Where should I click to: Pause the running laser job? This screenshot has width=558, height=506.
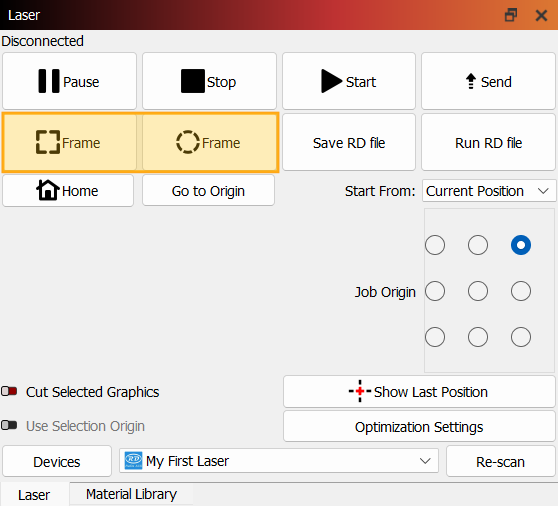click(x=69, y=81)
